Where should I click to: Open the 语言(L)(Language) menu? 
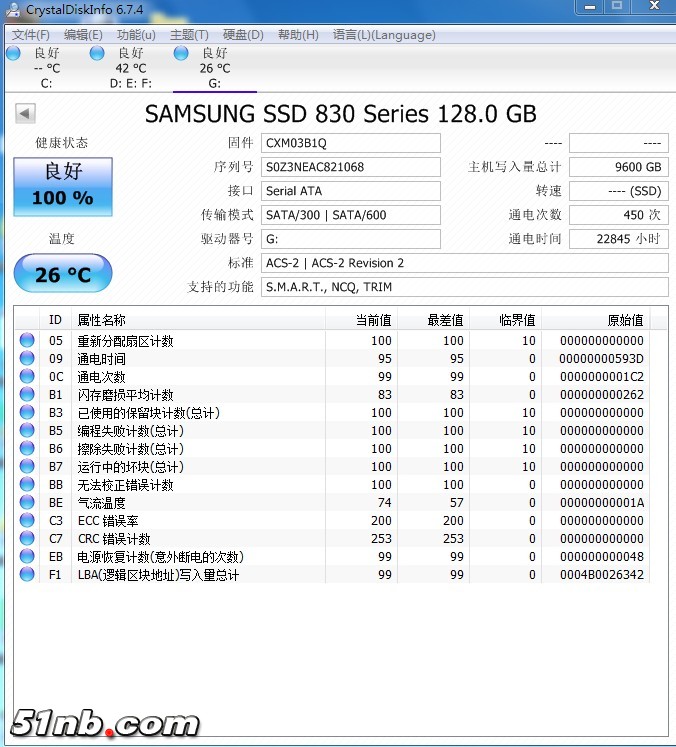(x=384, y=35)
